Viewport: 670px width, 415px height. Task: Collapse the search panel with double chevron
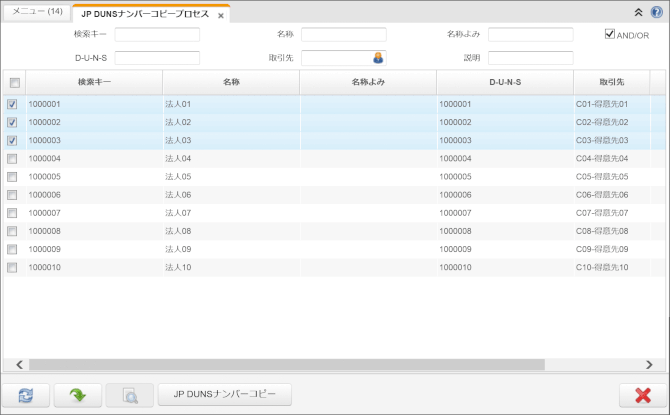[x=638, y=12]
